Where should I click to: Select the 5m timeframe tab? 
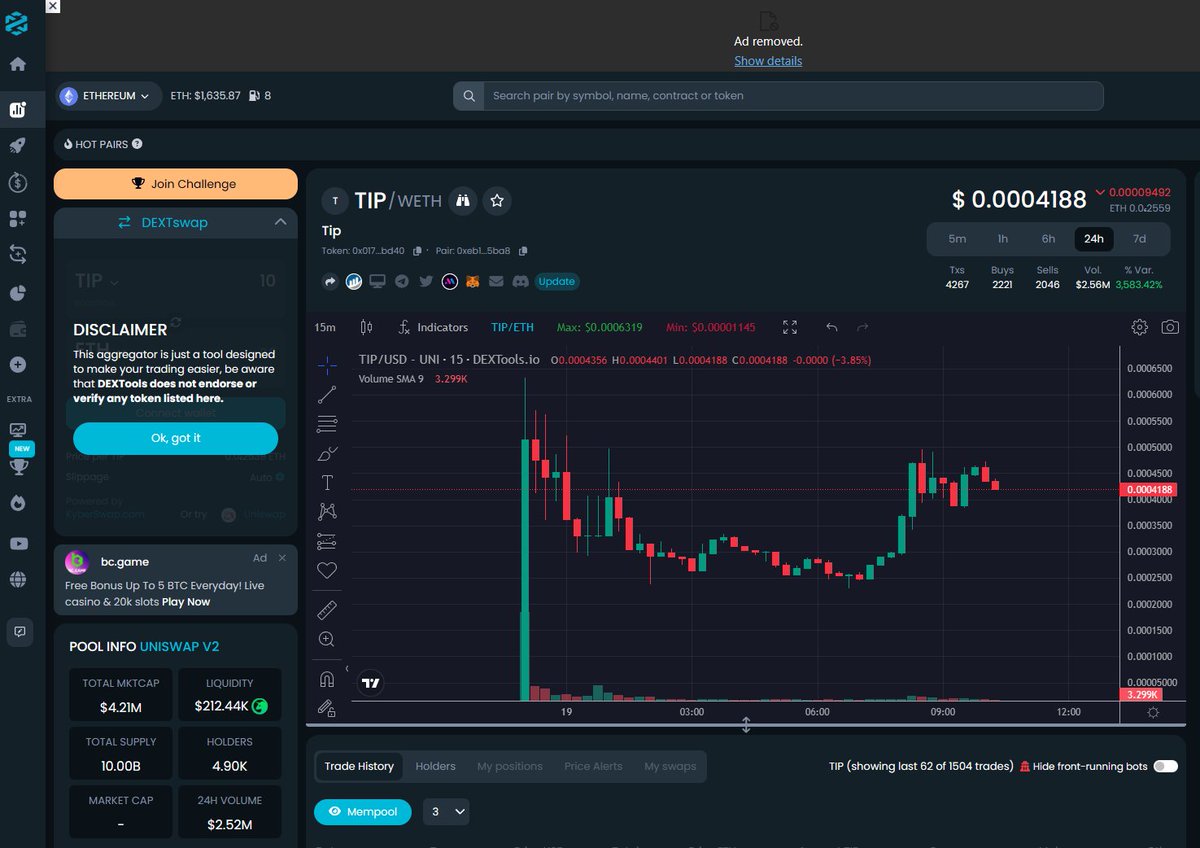957,239
